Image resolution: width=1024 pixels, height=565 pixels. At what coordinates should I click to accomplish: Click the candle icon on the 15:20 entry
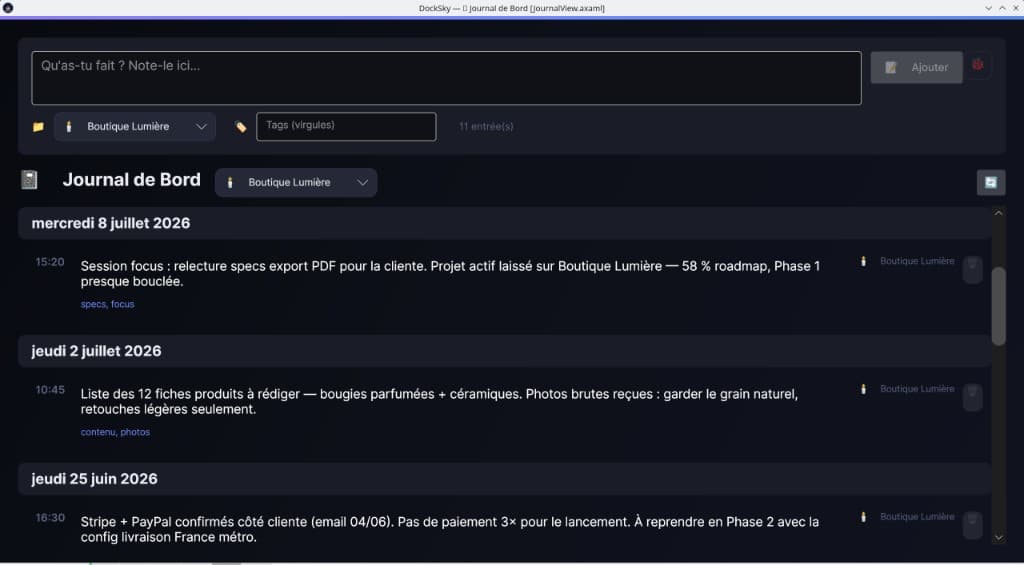(x=863, y=261)
